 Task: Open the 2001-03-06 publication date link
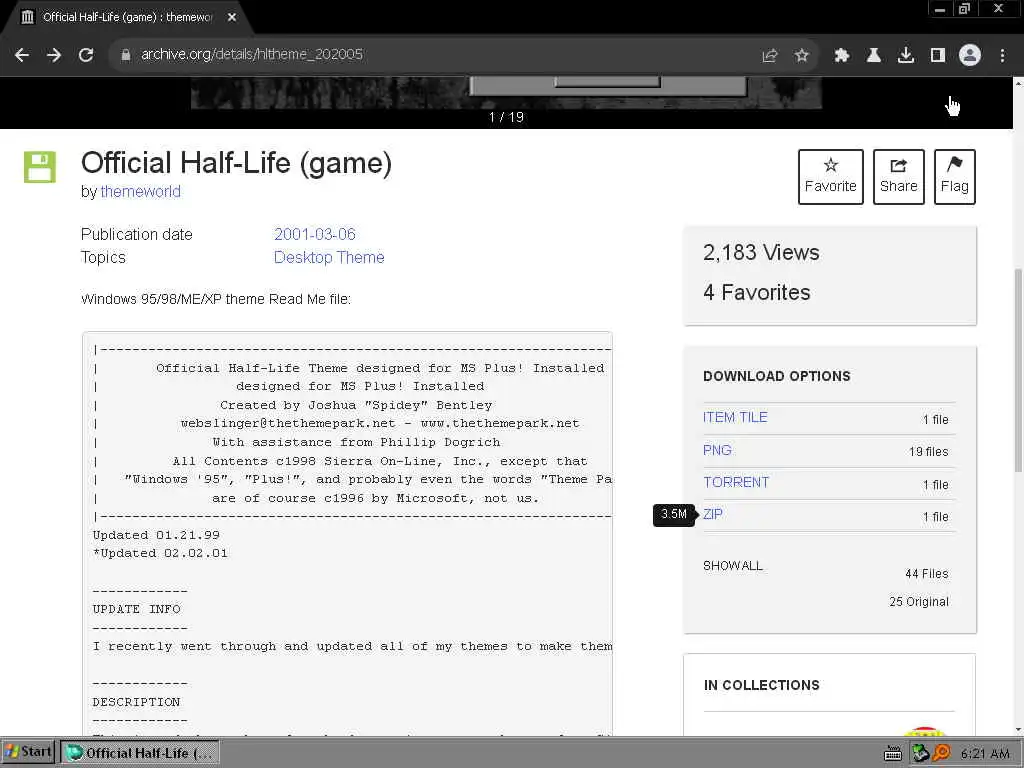(x=315, y=234)
